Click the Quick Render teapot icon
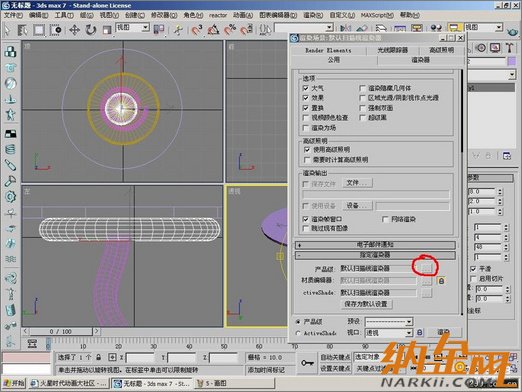The height and width of the screenshot is (392, 522). pos(513,32)
